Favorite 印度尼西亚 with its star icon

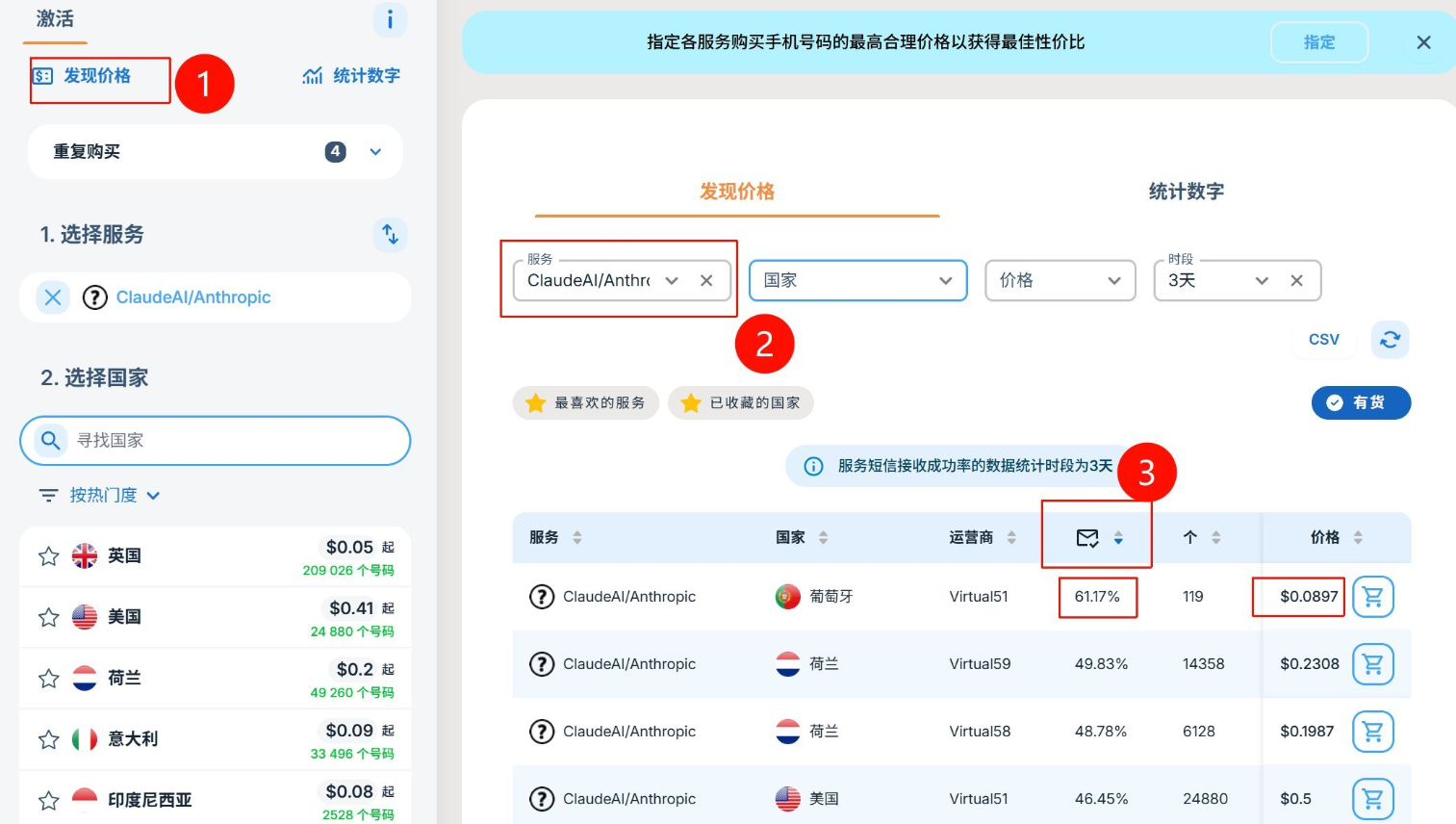(x=48, y=800)
